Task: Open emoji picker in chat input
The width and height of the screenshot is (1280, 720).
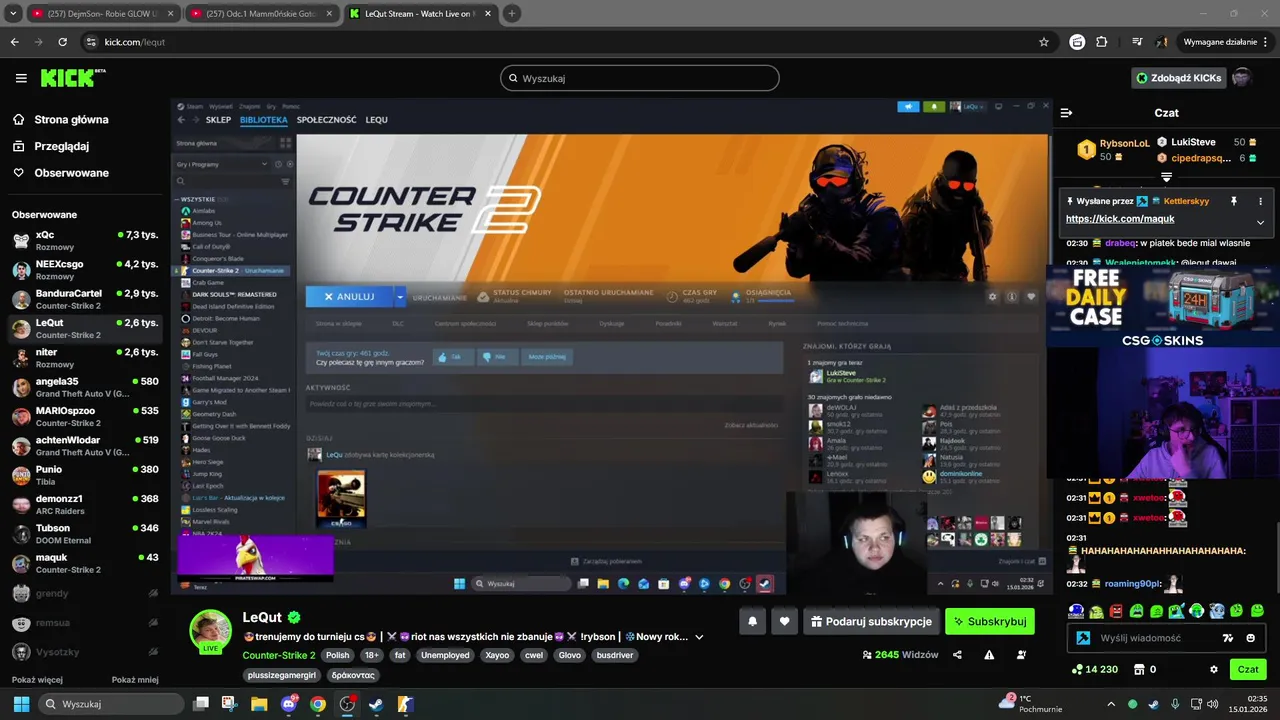Action: pos(1251,638)
